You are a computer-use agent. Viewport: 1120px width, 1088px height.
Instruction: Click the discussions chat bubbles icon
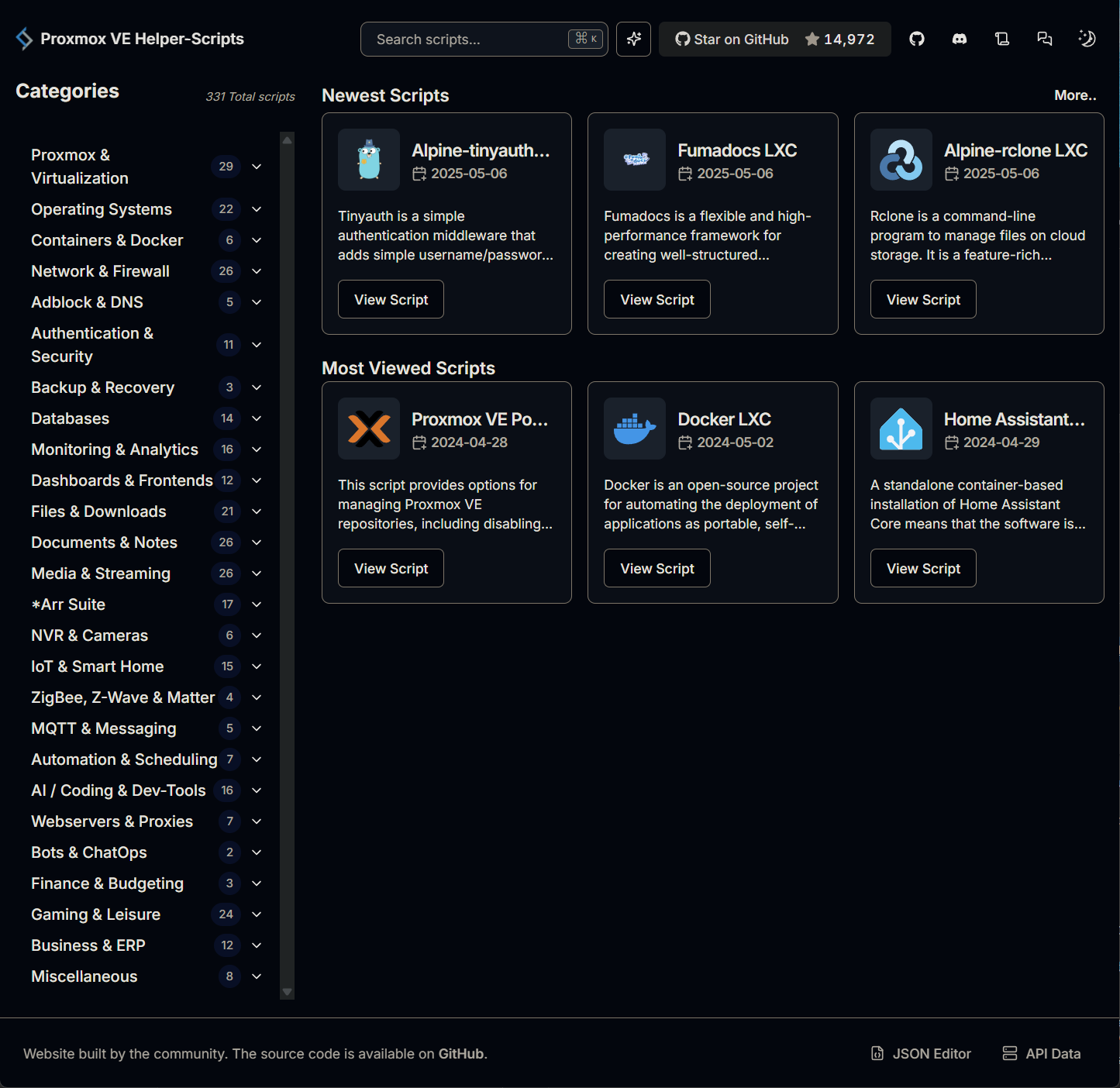pyautogui.click(x=1045, y=39)
